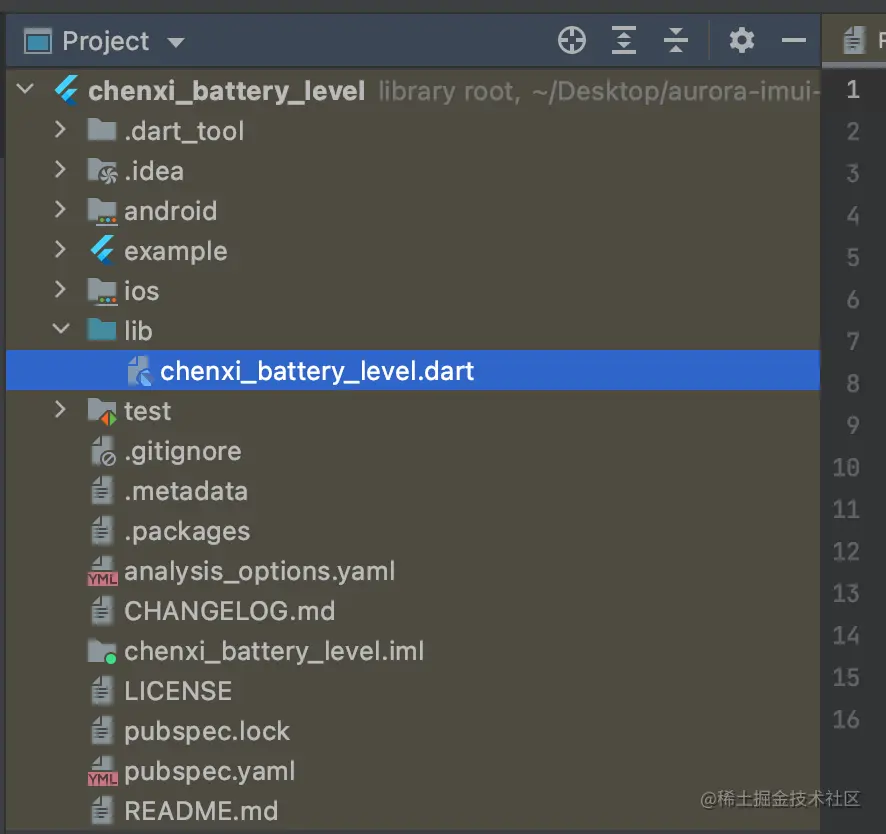Click the Dart file icon of chenxi_battery_level.dart
The image size is (886, 834).
[x=140, y=371]
